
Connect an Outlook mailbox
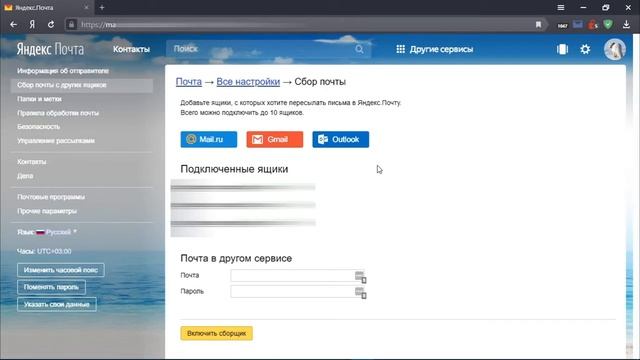[x=341, y=139]
